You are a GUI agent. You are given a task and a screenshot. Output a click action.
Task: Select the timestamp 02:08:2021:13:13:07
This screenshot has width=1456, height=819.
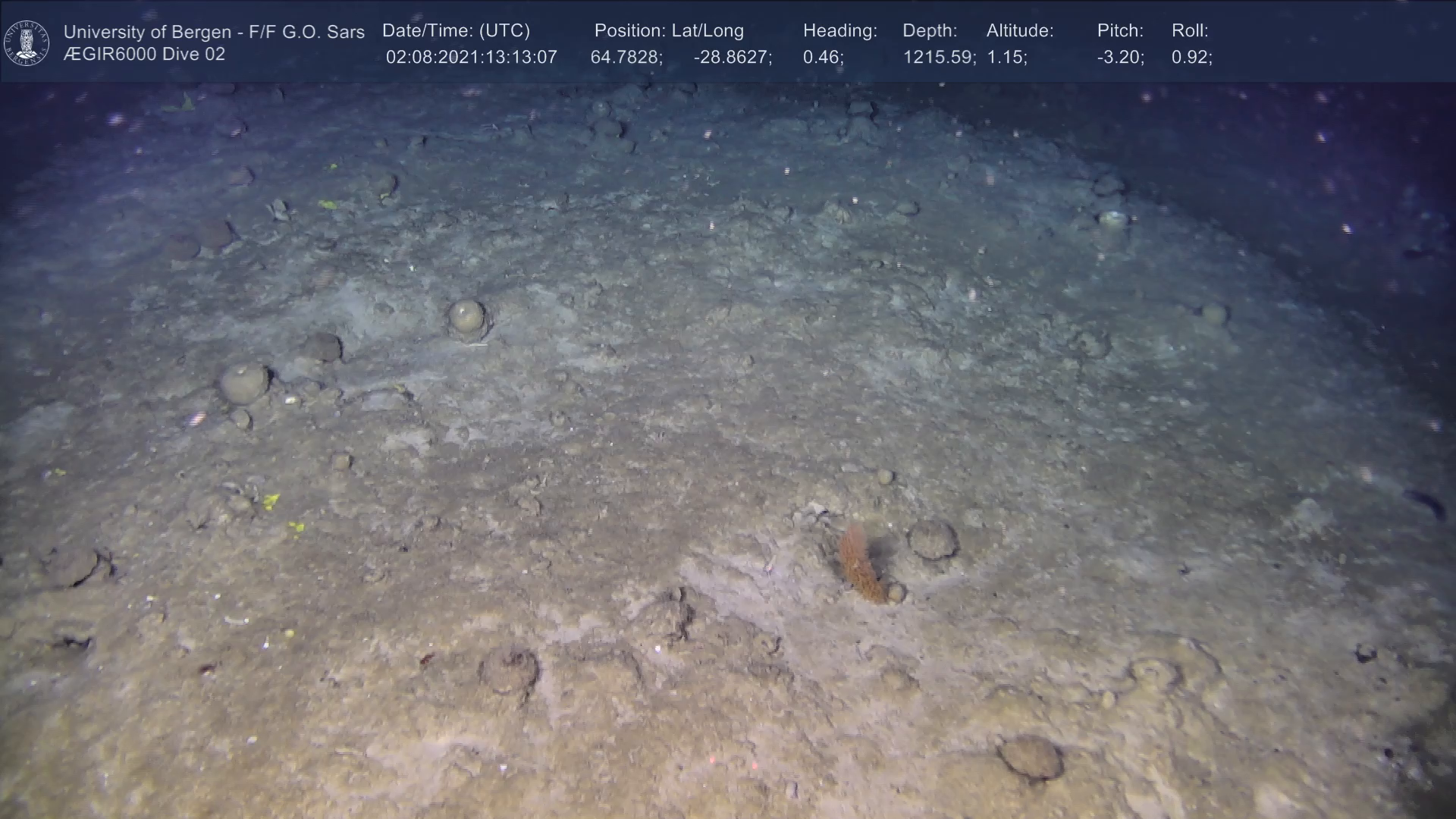pos(471,58)
